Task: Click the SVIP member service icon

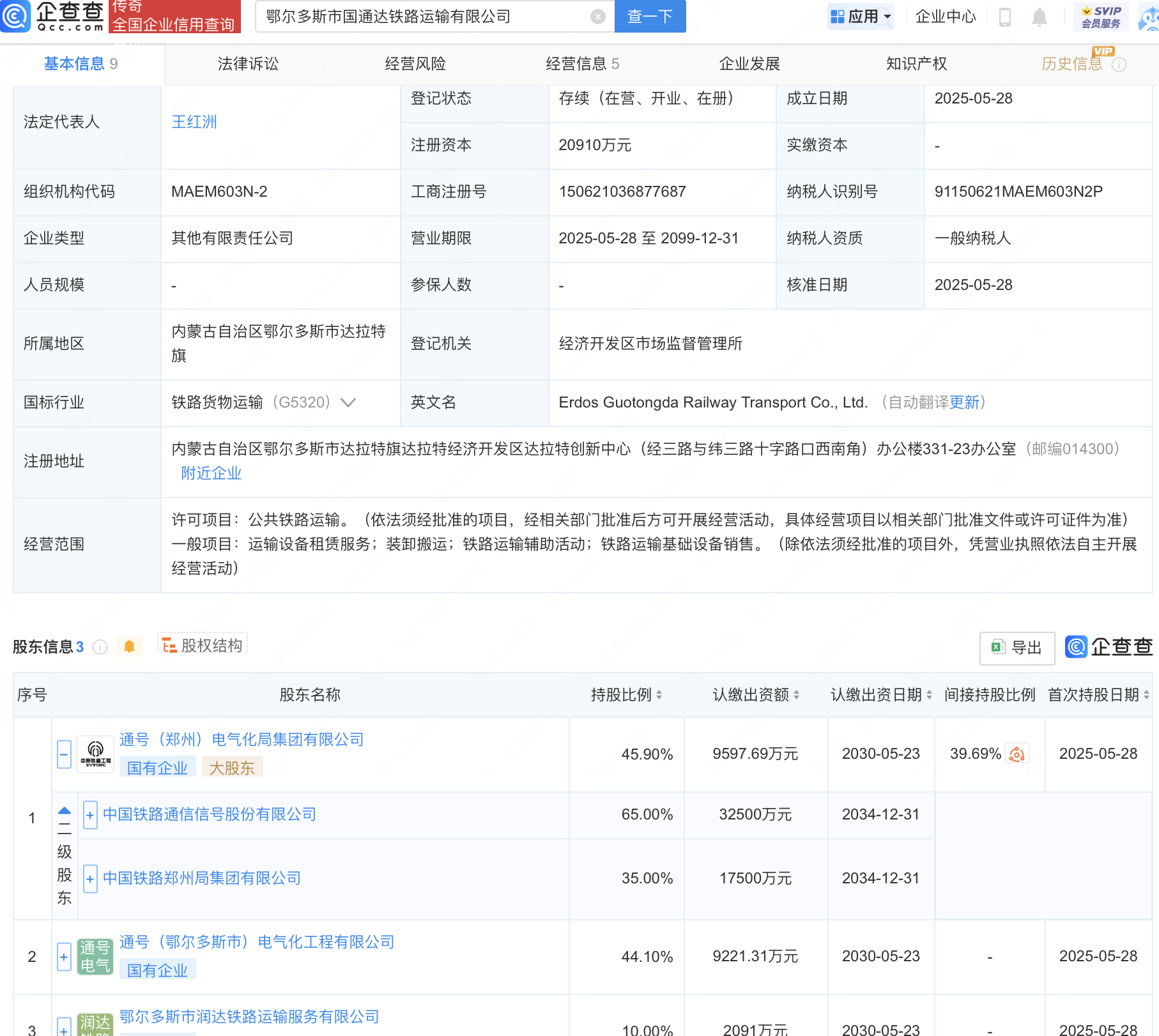Action: pos(1101,17)
